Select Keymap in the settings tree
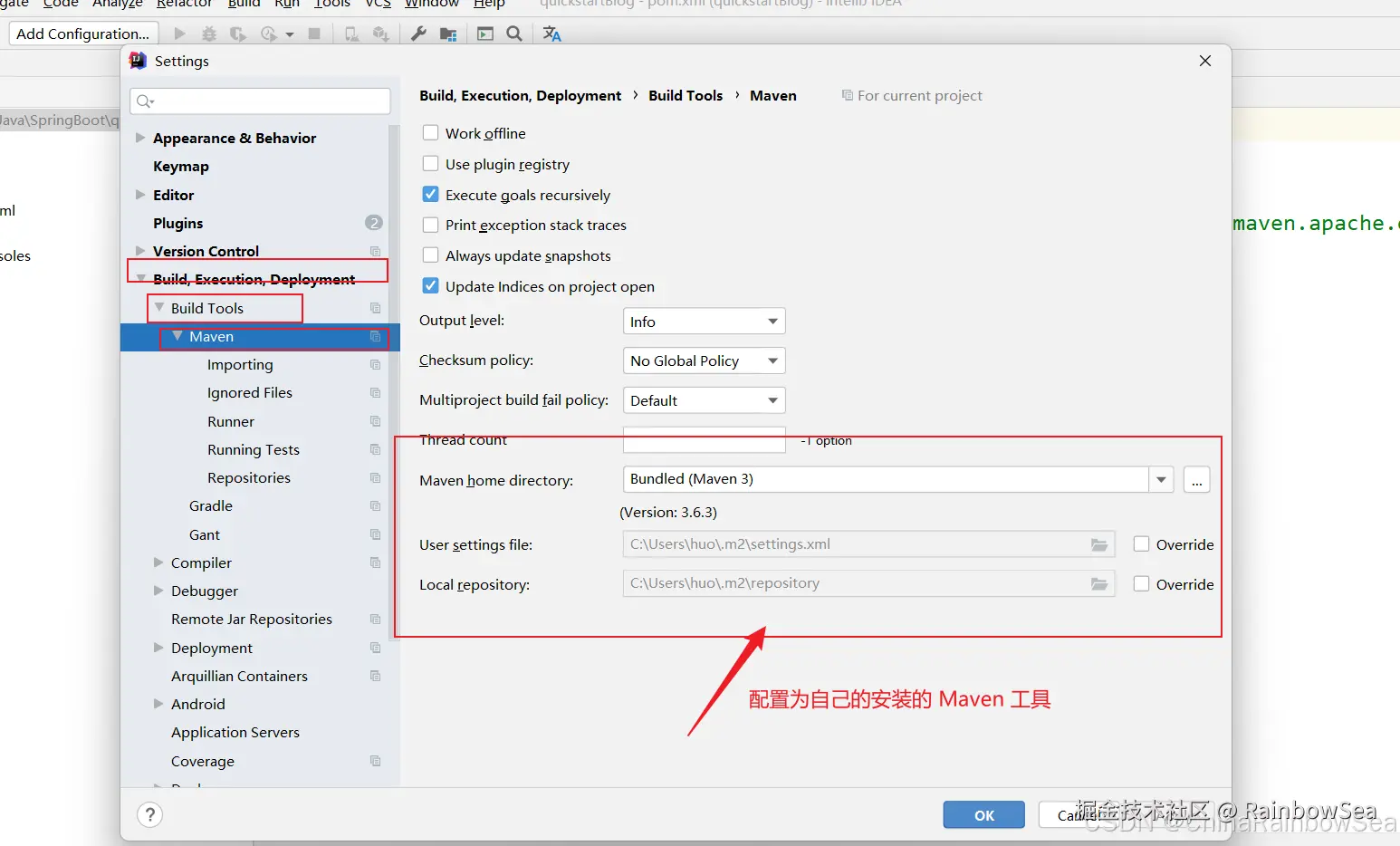 181,167
